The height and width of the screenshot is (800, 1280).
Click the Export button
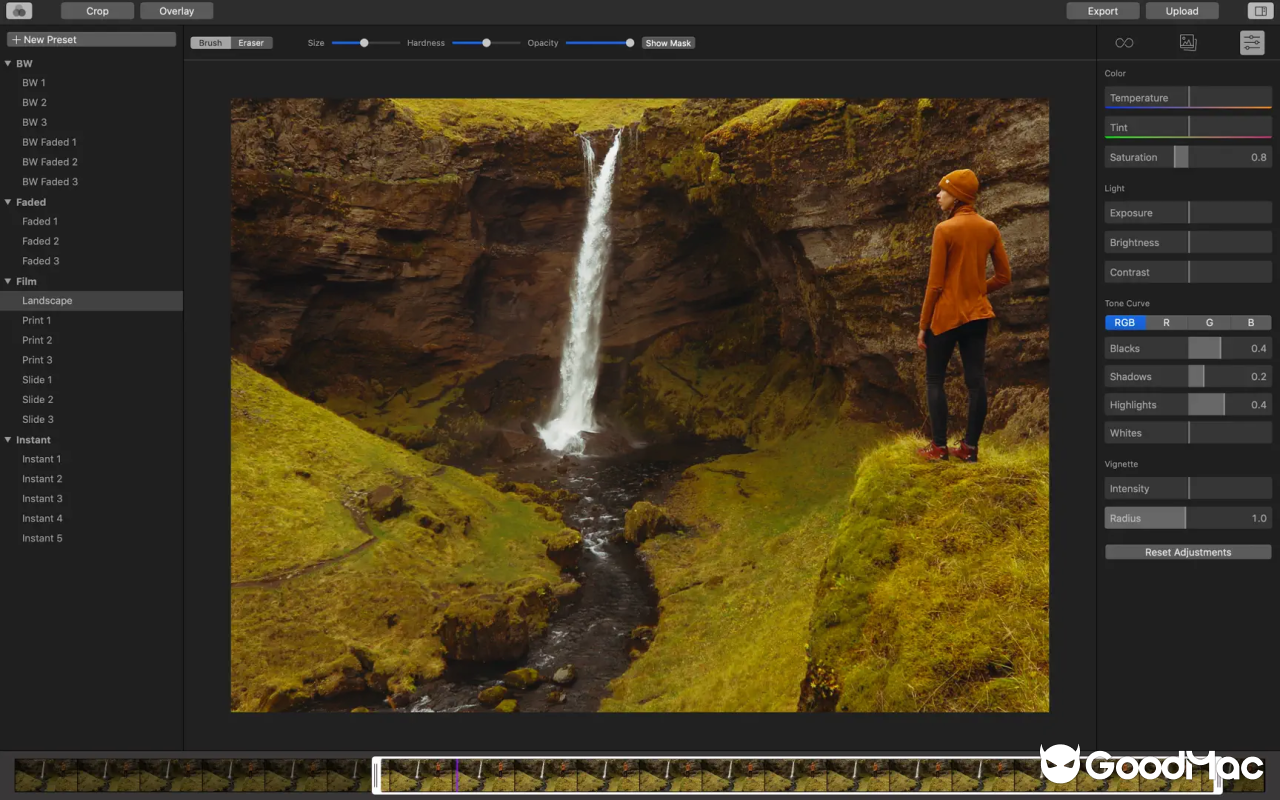pos(1102,10)
